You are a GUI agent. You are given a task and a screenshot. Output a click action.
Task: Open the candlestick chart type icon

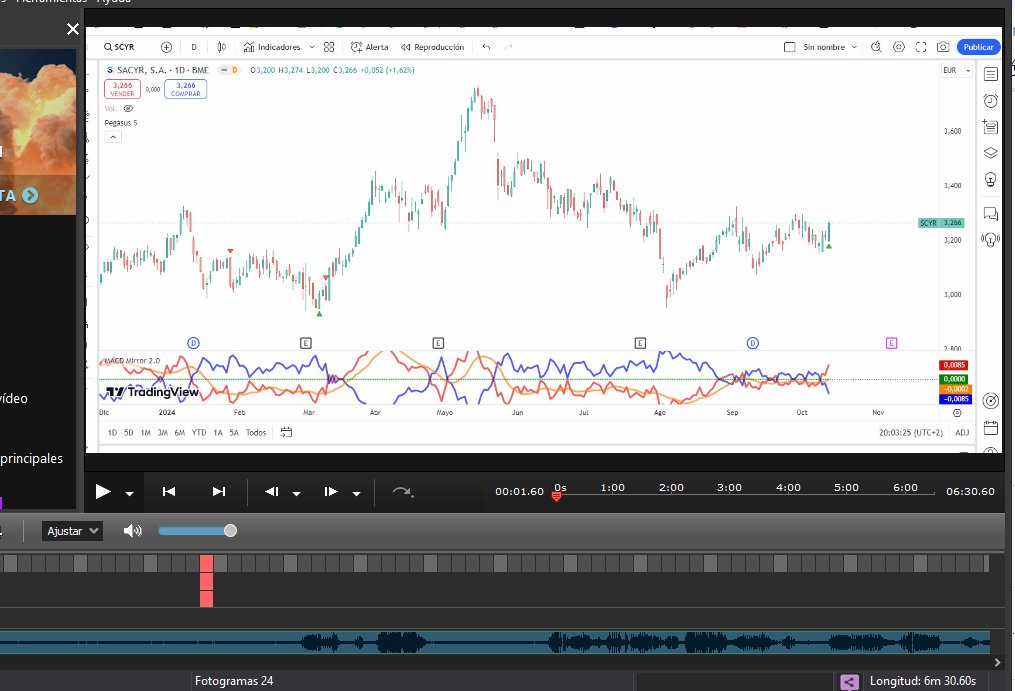point(221,47)
